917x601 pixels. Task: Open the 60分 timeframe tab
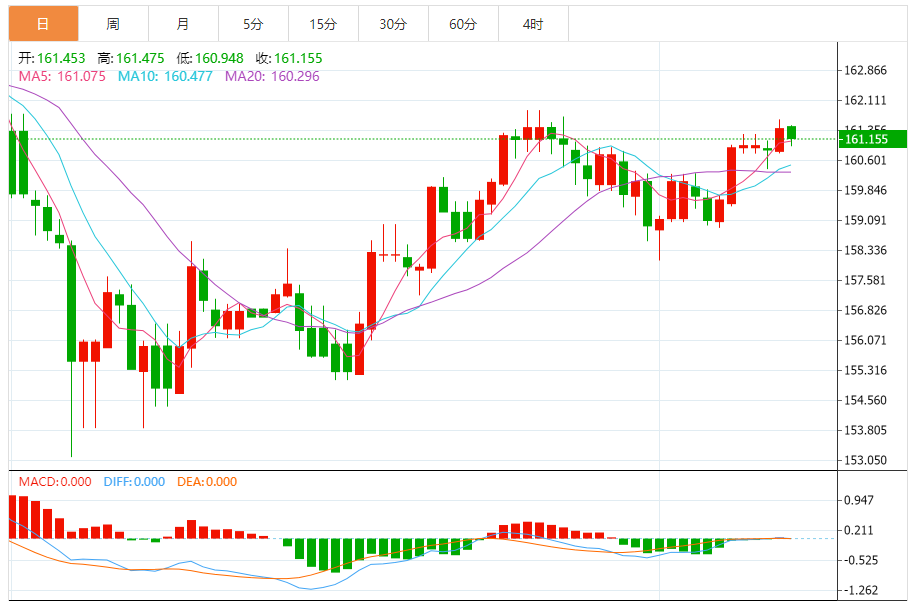coord(463,24)
